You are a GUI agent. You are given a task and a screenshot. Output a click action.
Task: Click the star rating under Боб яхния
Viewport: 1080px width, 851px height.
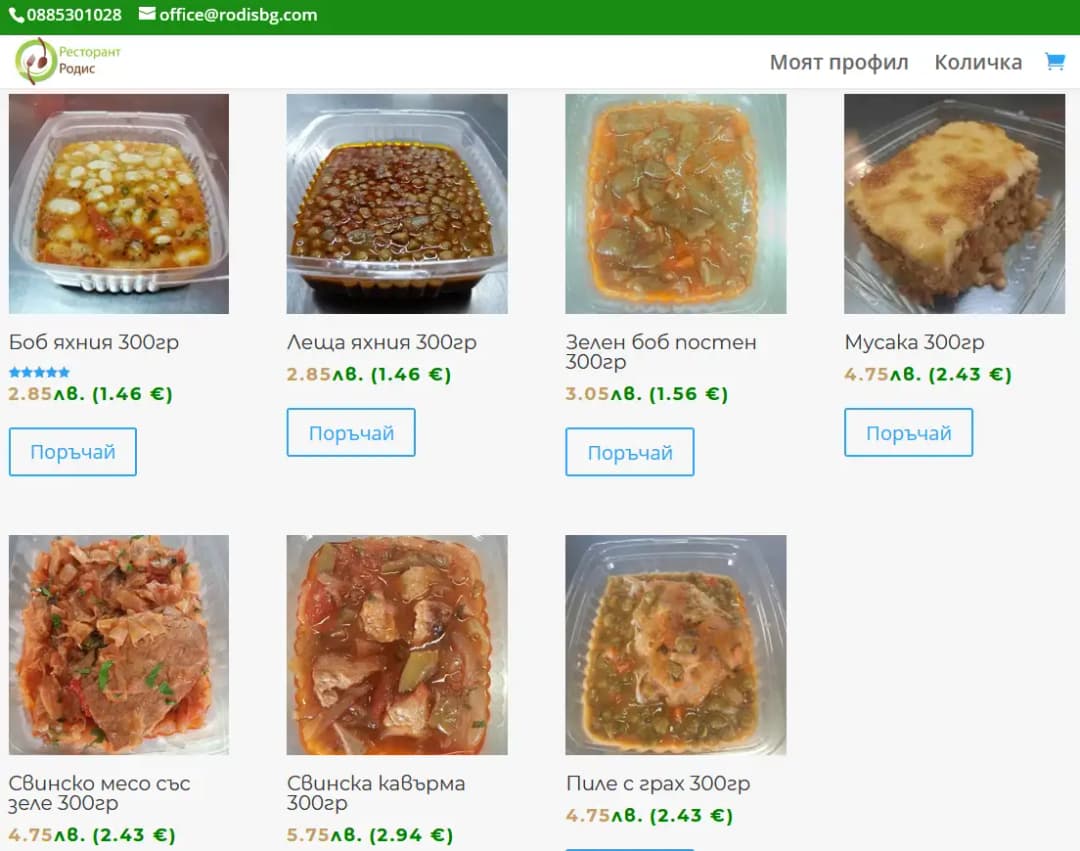pyautogui.click(x=40, y=371)
